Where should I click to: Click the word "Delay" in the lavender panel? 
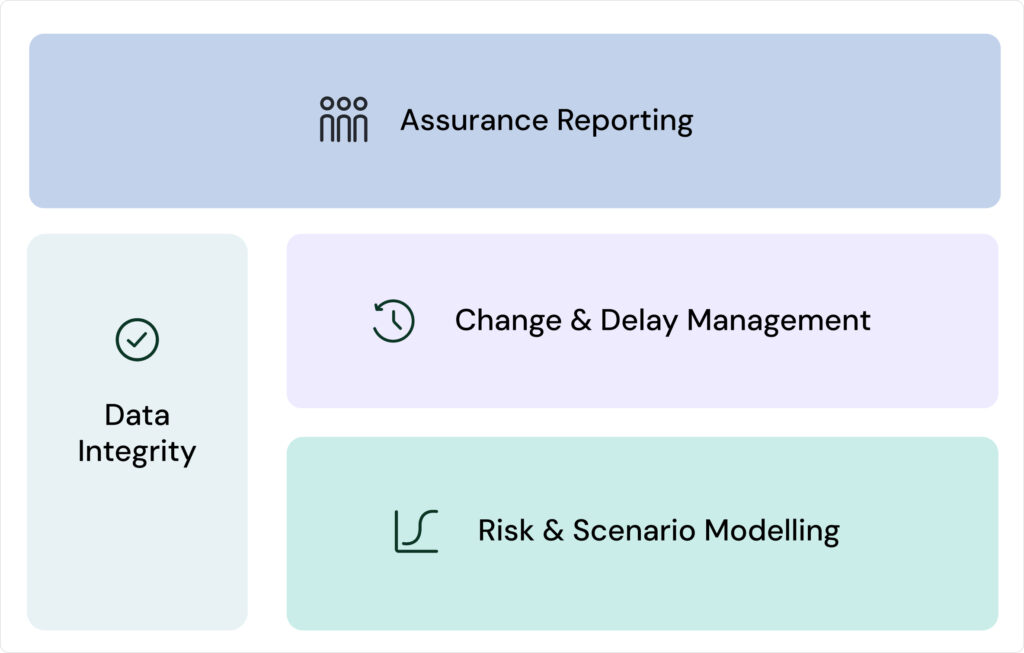click(639, 320)
